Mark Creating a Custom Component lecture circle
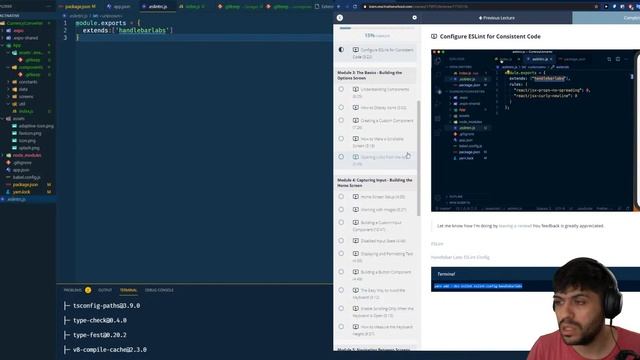 coord(341,120)
